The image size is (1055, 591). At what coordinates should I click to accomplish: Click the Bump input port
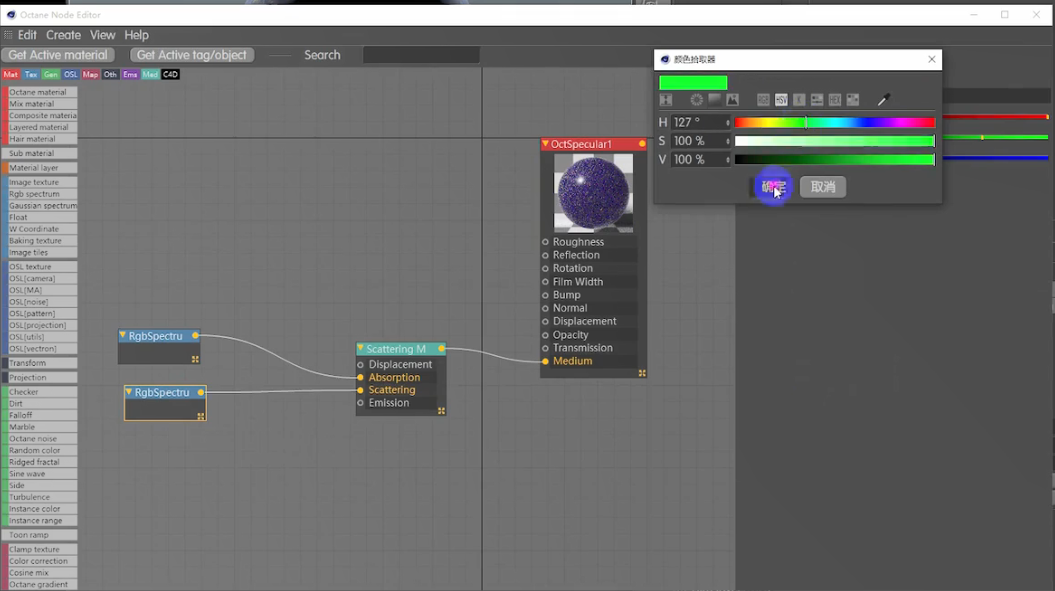pyautogui.click(x=545, y=295)
